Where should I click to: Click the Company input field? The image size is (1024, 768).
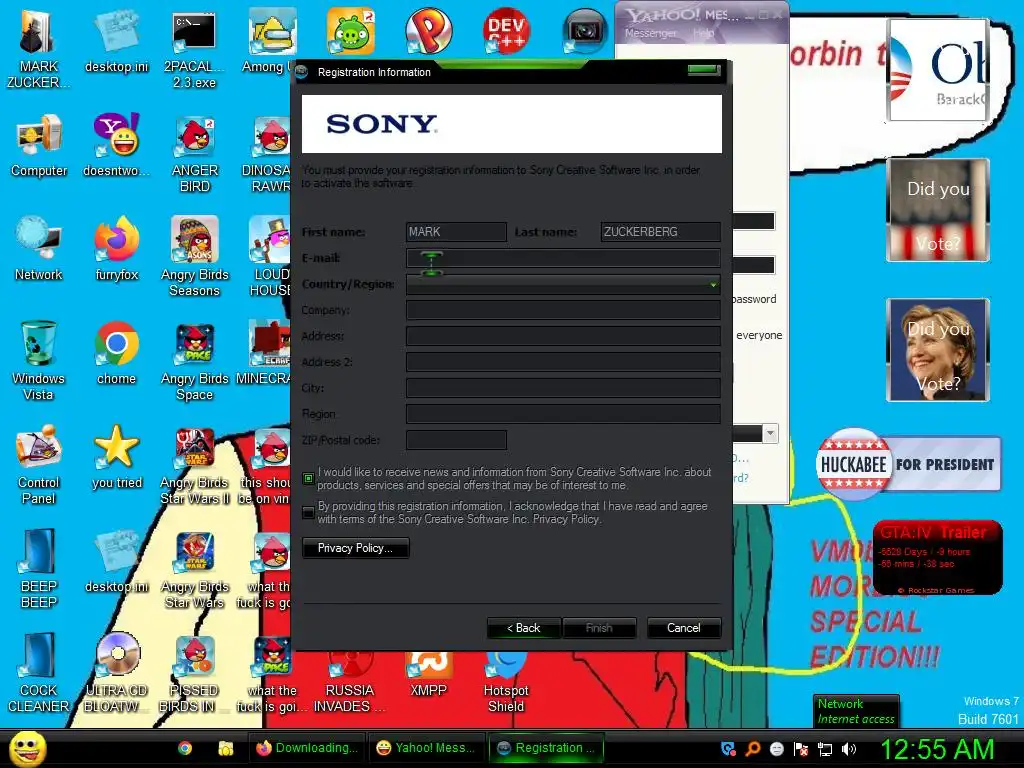(563, 310)
